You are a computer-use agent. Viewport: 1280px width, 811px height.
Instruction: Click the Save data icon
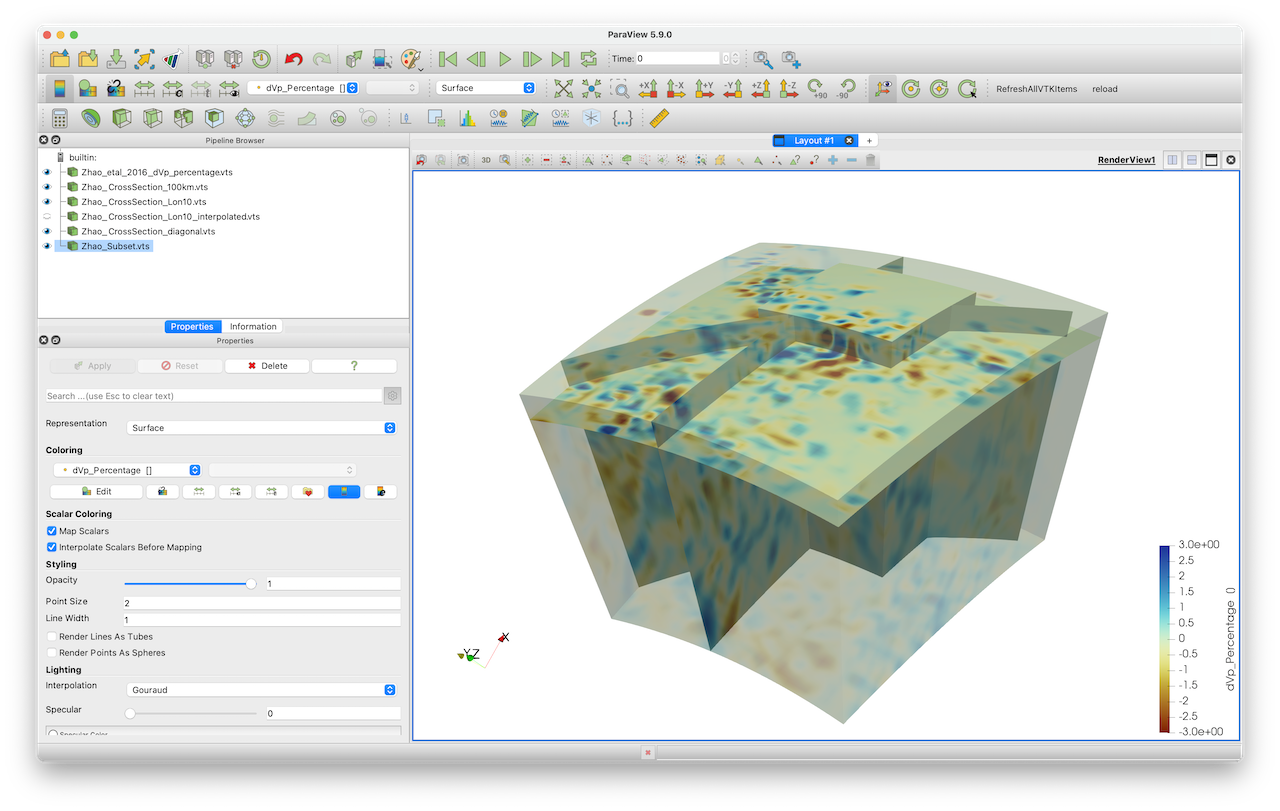pos(116,59)
